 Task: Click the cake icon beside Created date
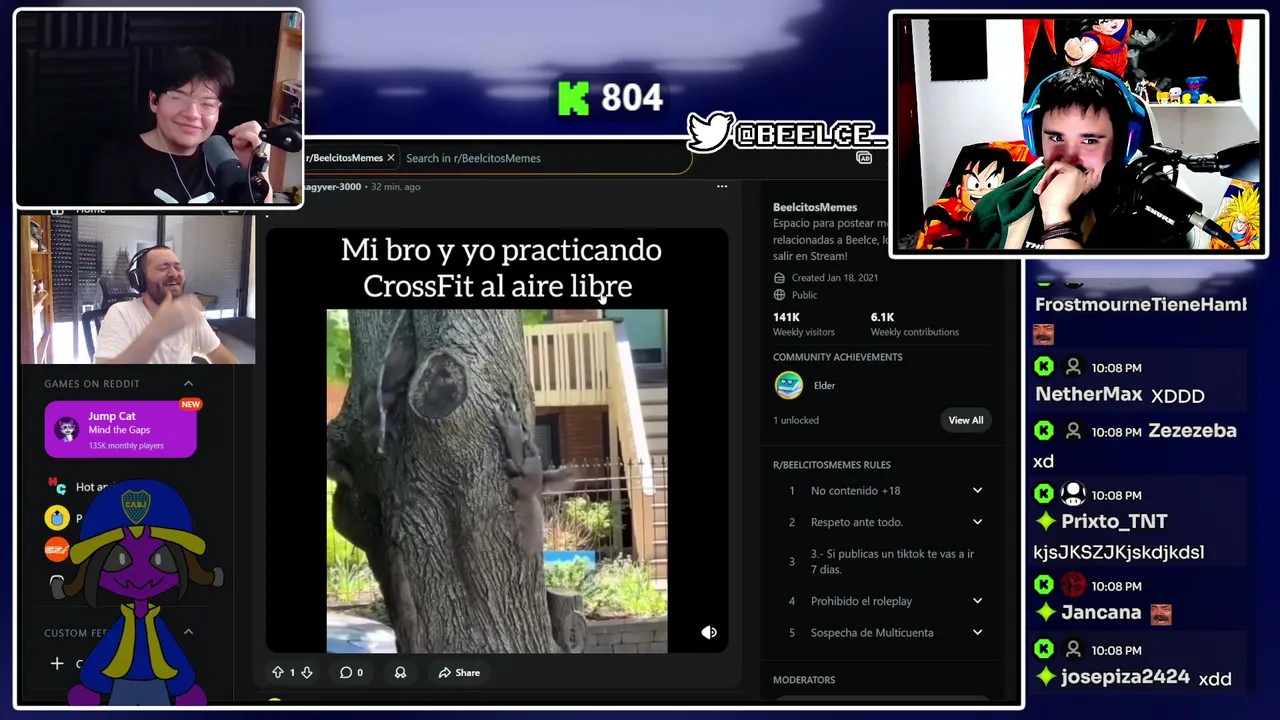[x=779, y=278]
